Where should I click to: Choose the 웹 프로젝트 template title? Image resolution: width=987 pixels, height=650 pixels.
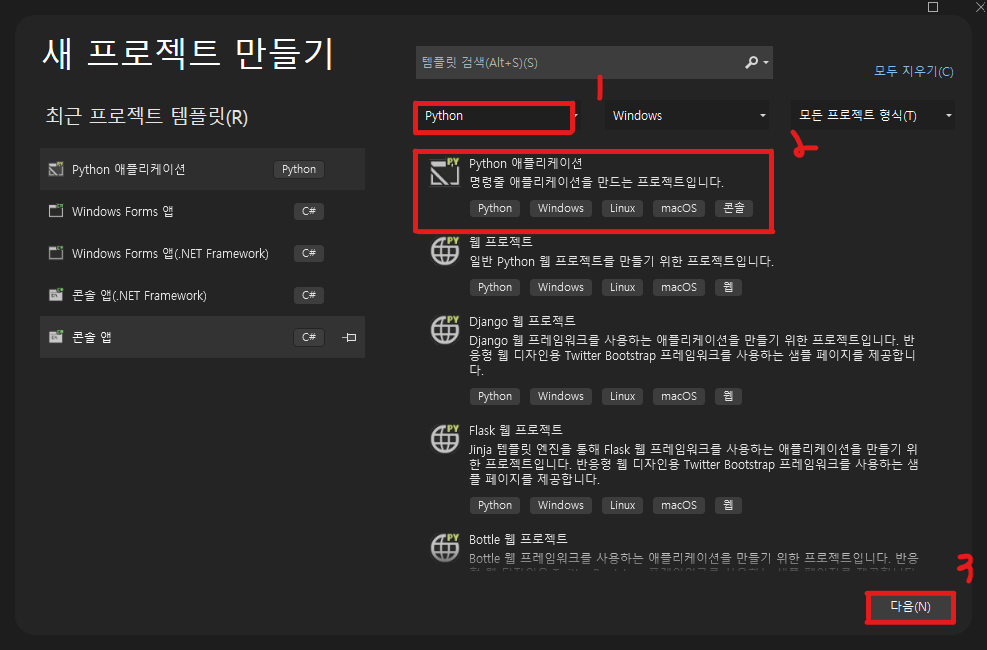click(501, 242)
